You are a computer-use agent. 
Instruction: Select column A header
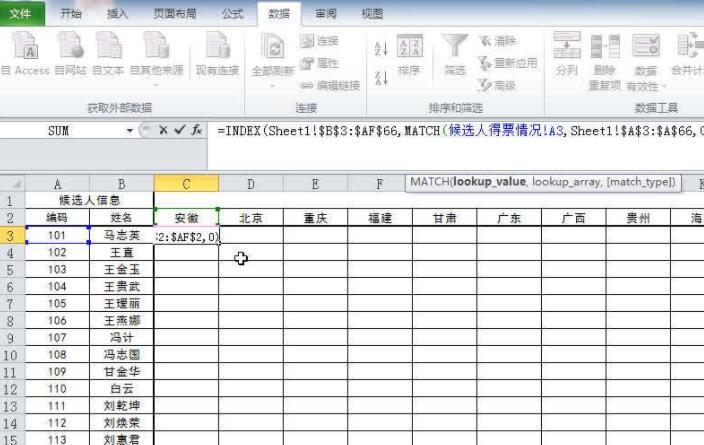57,184
